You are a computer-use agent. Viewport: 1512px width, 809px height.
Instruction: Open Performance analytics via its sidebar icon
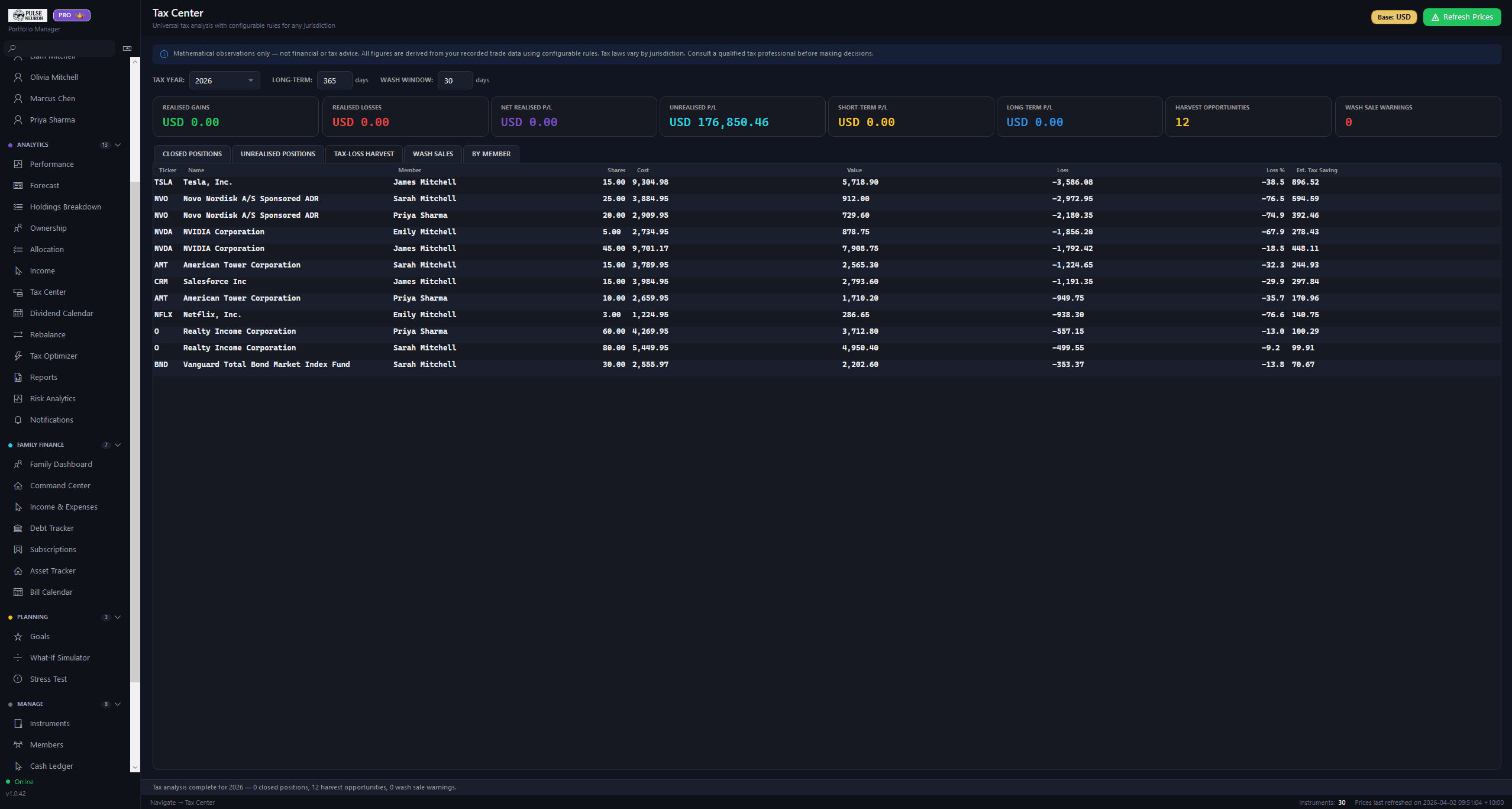pyautogui.click(x=18, y=164)
